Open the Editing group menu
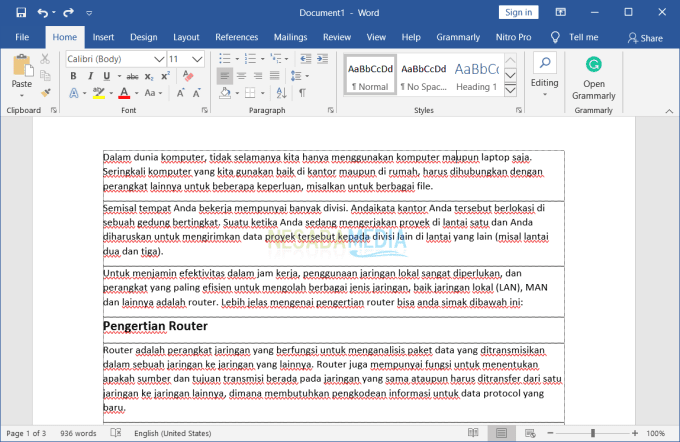 (x=545, y=76)
